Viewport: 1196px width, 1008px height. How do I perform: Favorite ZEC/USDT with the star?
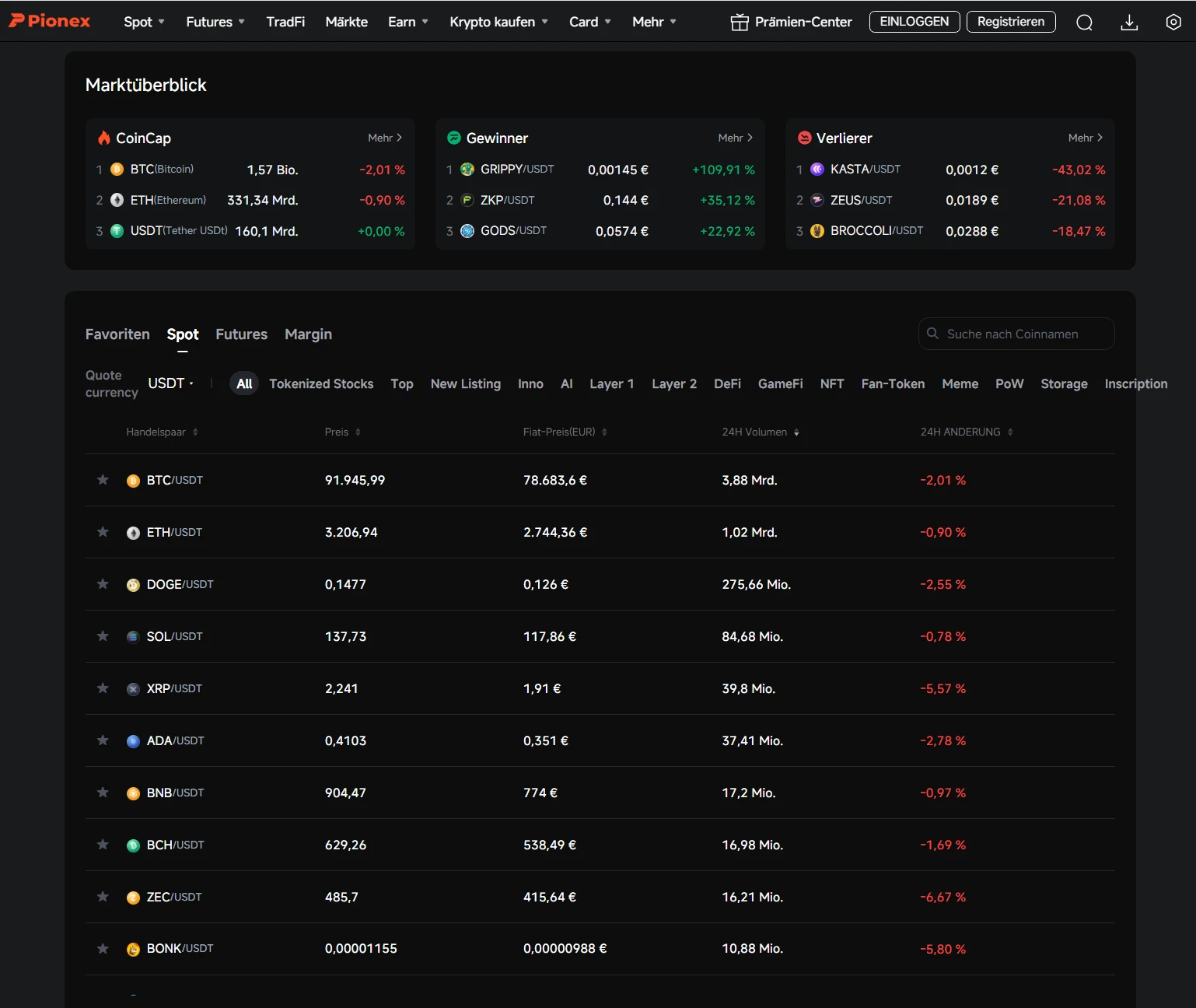click(103, 897)
